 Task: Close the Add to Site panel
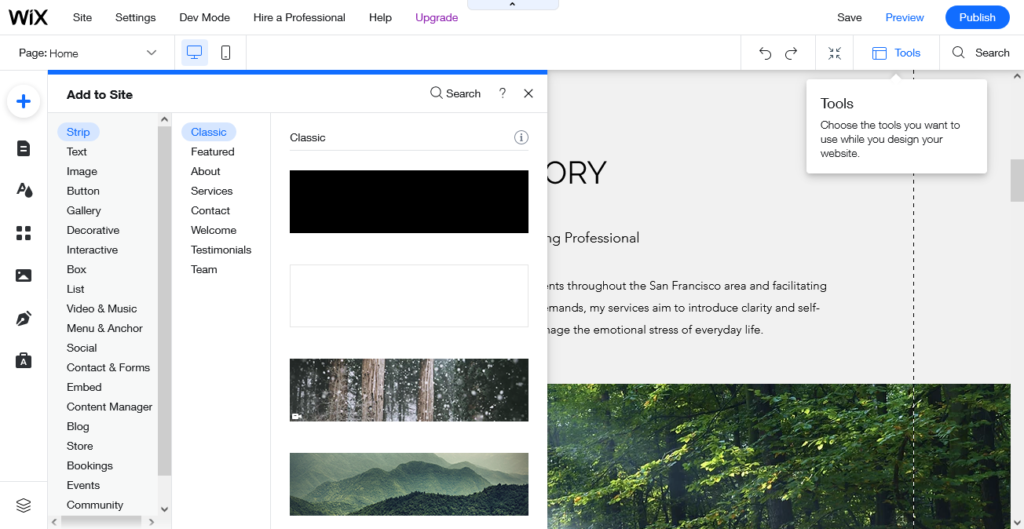(528, 93)
